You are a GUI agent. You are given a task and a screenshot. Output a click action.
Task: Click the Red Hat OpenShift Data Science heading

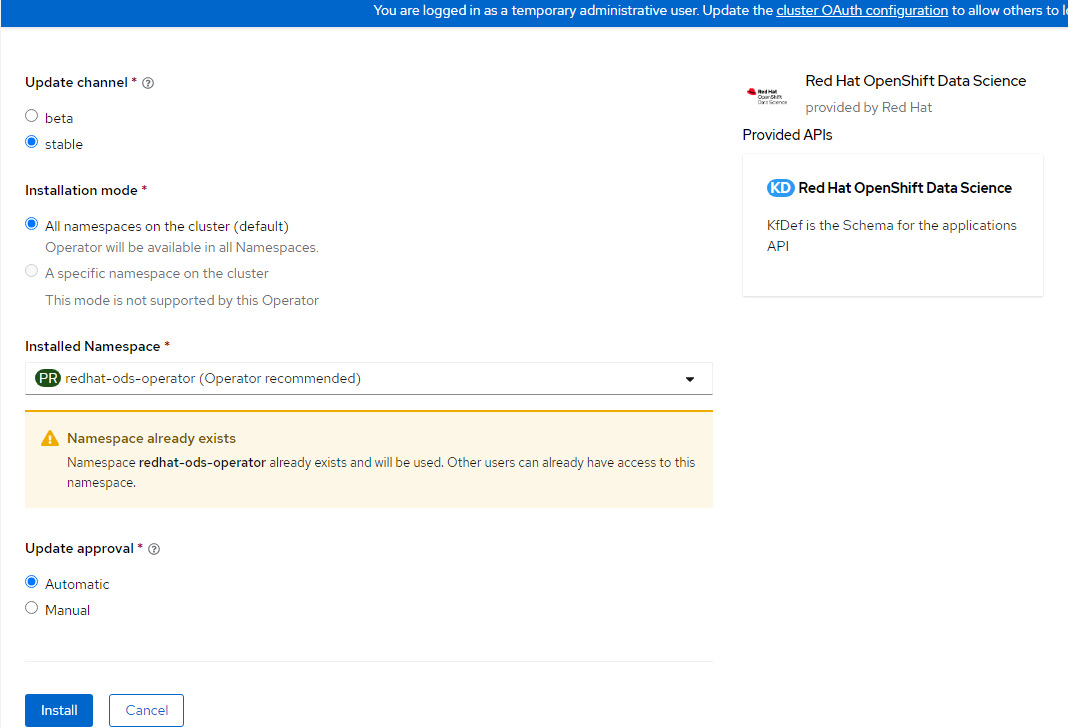coord(915,80)
